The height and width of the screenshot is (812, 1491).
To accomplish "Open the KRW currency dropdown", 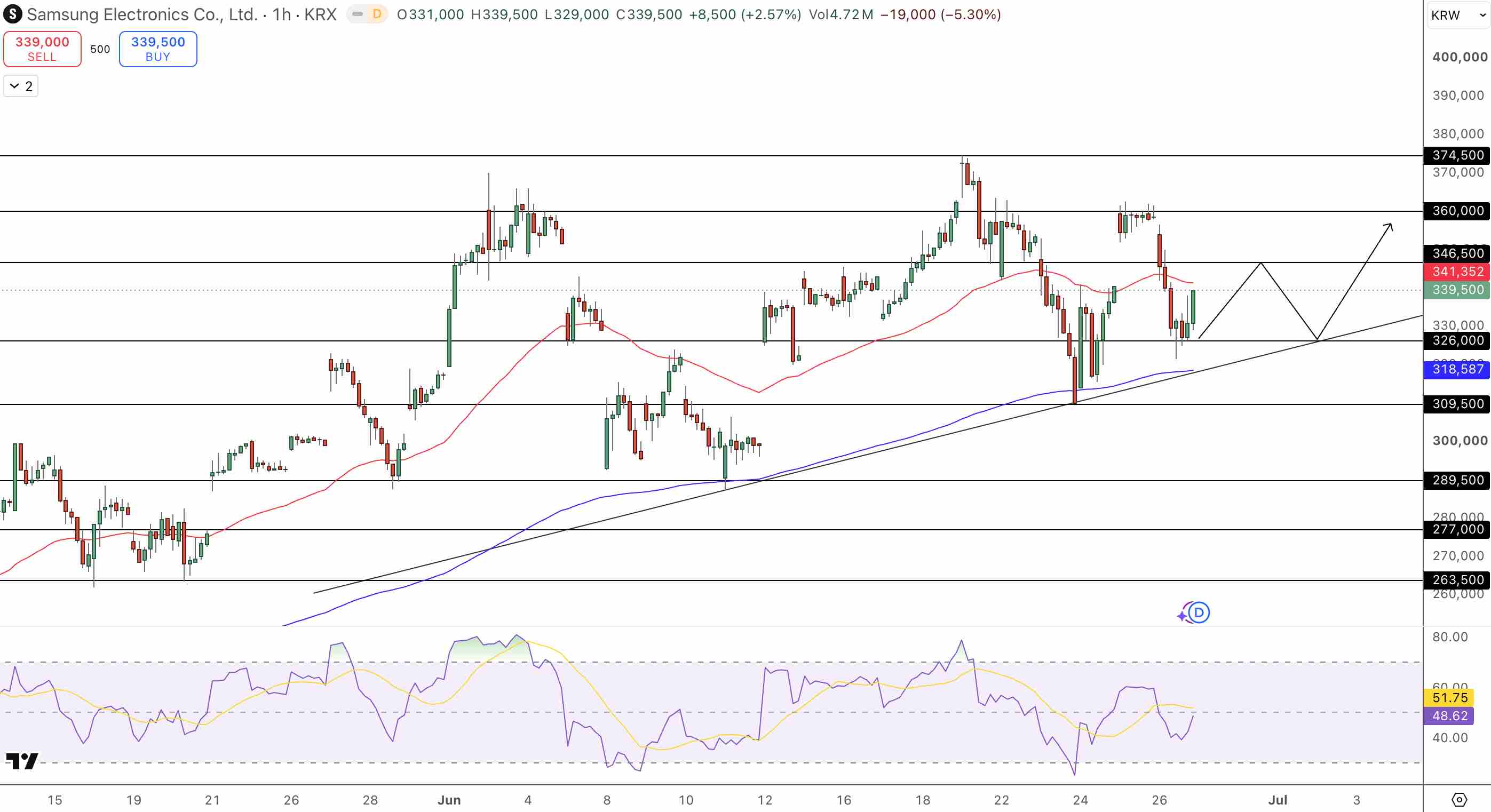I will 1458,15.
